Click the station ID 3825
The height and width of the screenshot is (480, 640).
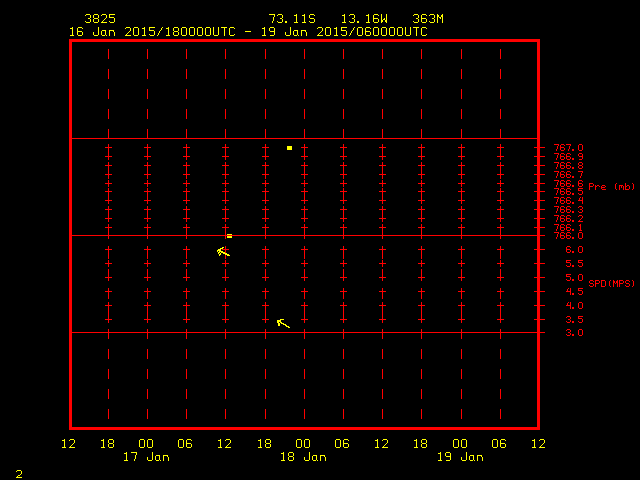pyautogui.click(x=100, y=19)
